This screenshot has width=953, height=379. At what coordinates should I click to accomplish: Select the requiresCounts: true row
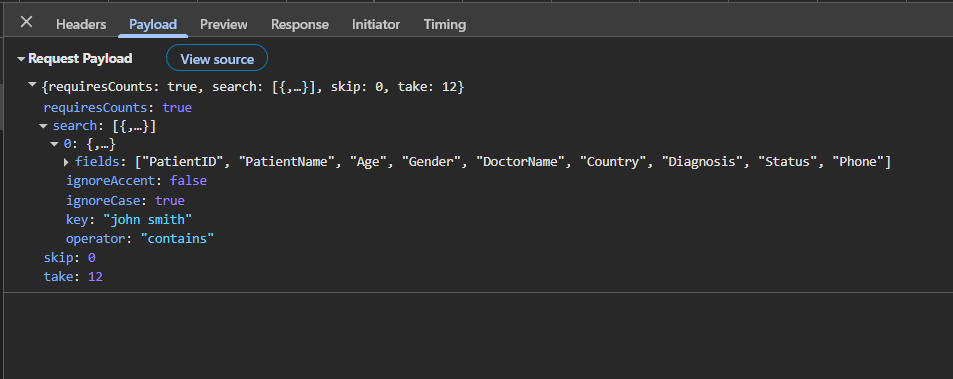[x=117, y=108]
